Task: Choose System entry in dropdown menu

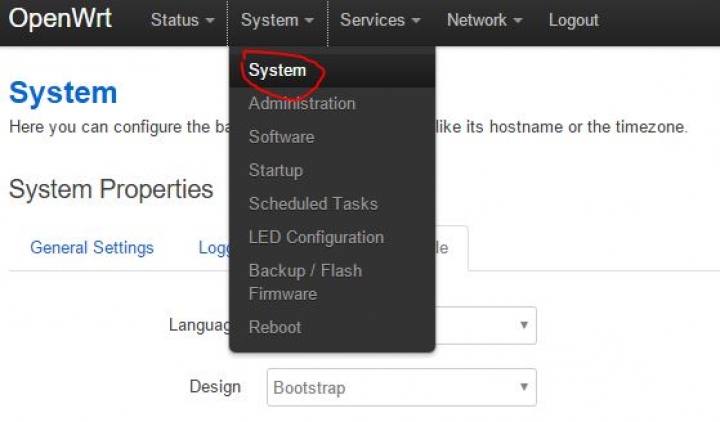Action: pyautogui.click(x=332, y=70)
